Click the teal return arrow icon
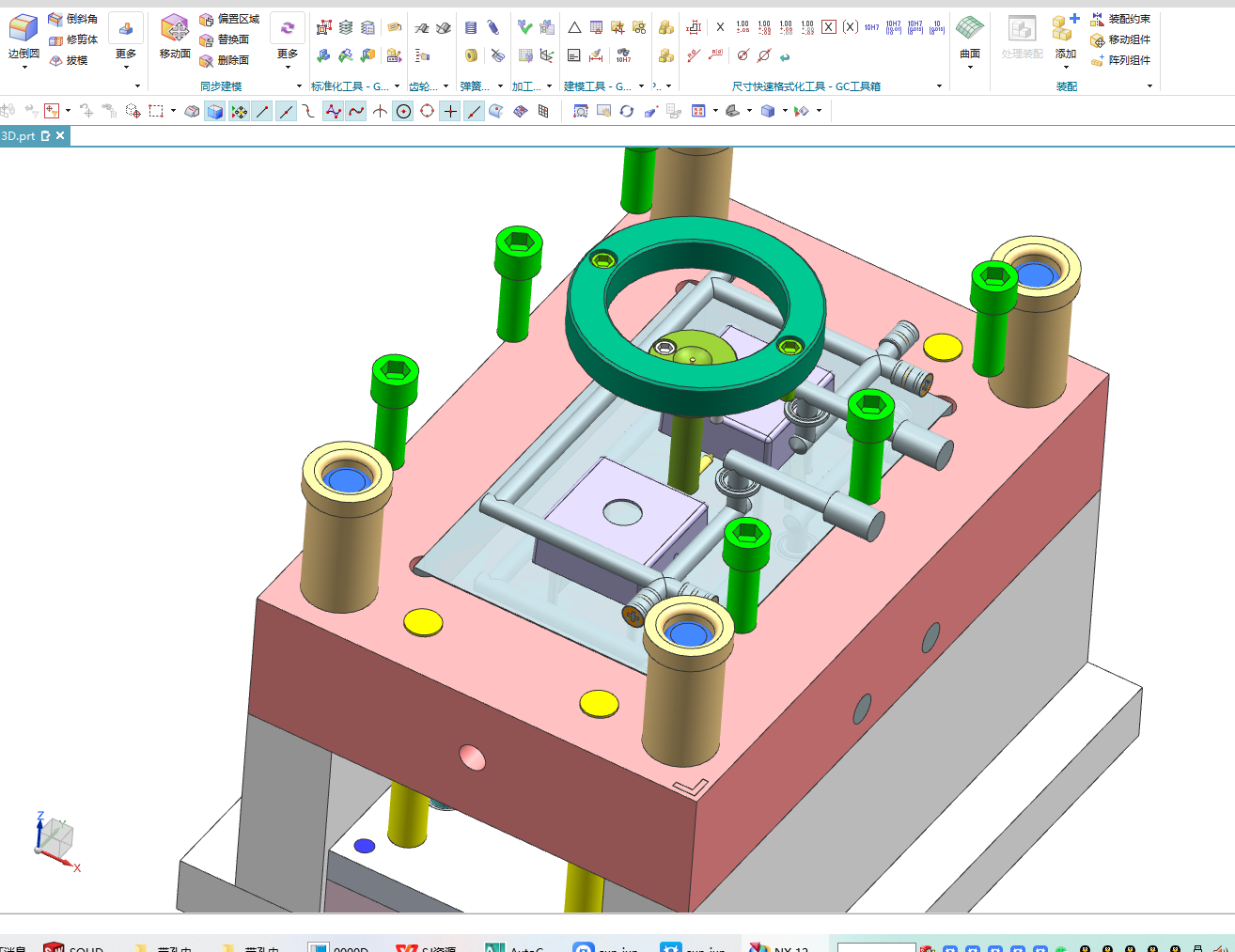The width and height of the screenshot is (1235, 952). pyautogui.click(x=785, y=56)
